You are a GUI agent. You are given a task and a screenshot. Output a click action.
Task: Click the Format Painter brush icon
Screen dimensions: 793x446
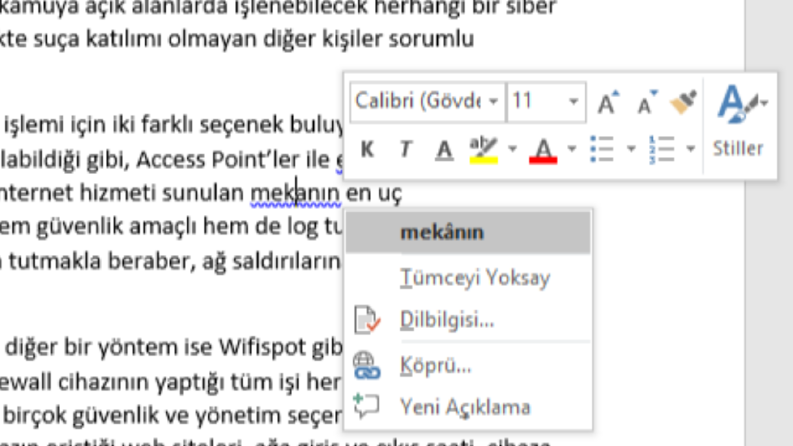683,102
